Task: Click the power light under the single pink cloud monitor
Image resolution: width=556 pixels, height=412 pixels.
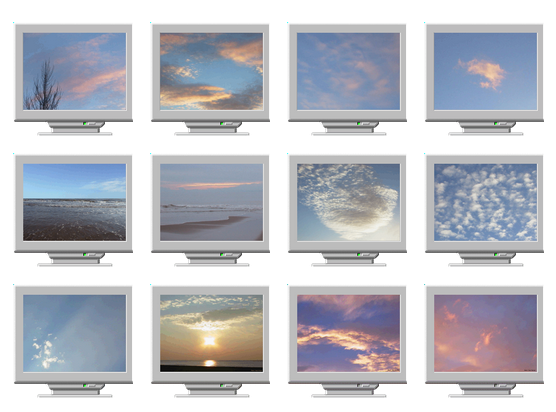Action: point(496,123)
